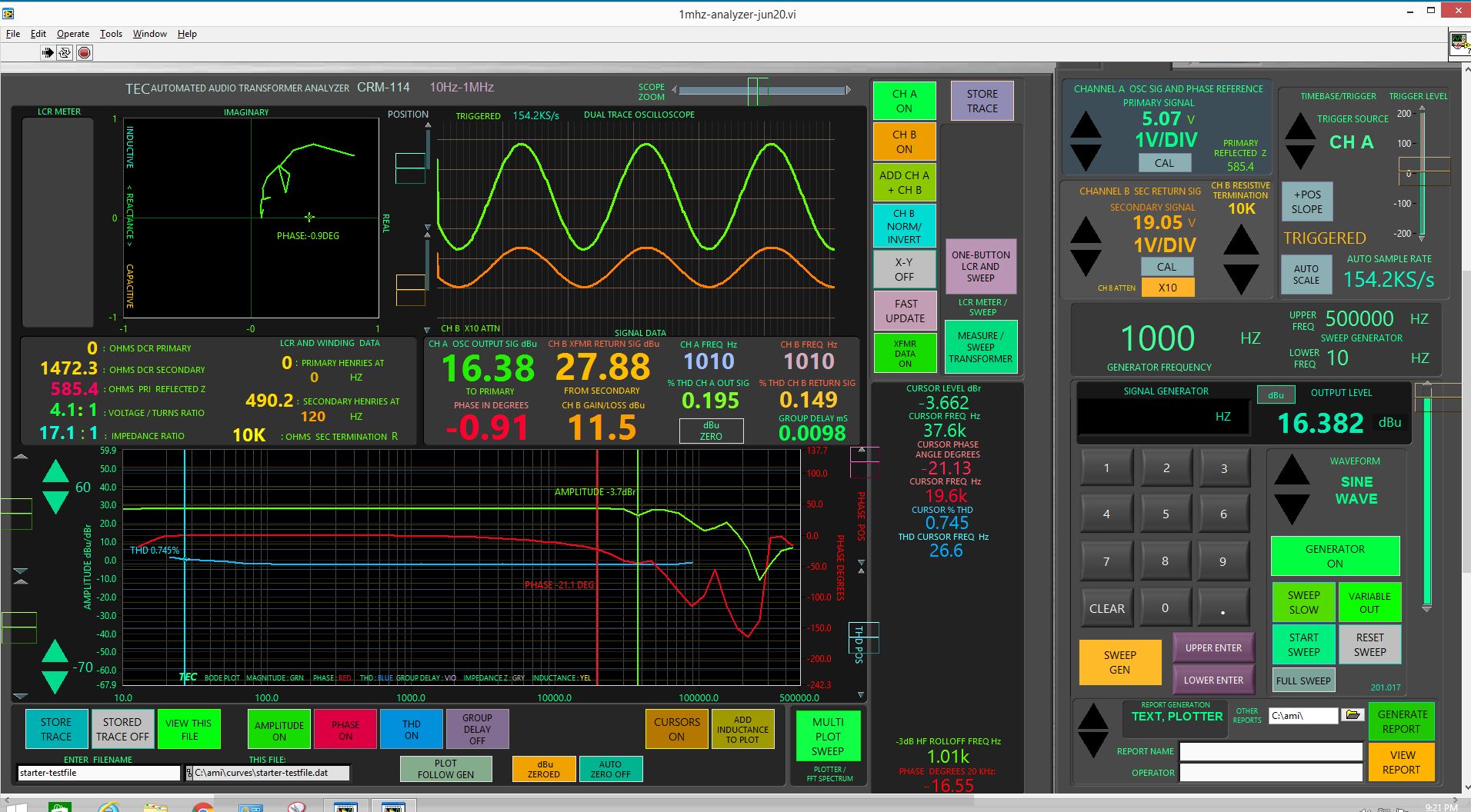Click the MULTI PLOT SWEEP button
Viewport: 1471px width, 812px height.
tap(828, 737)
